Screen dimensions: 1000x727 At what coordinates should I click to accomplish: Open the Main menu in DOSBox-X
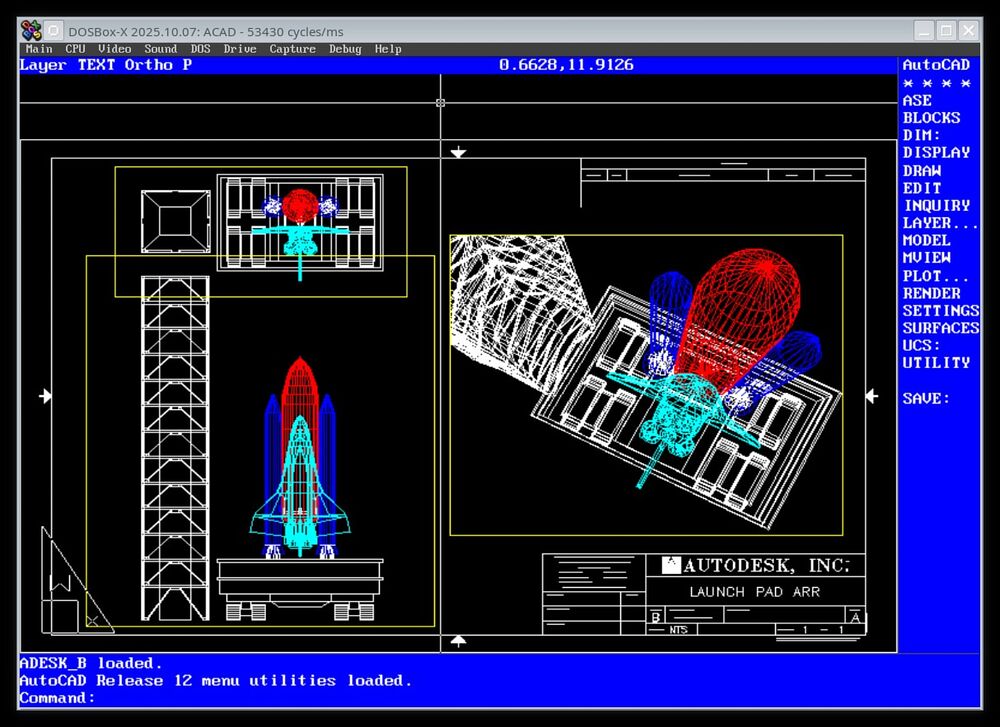coord(39,49)
